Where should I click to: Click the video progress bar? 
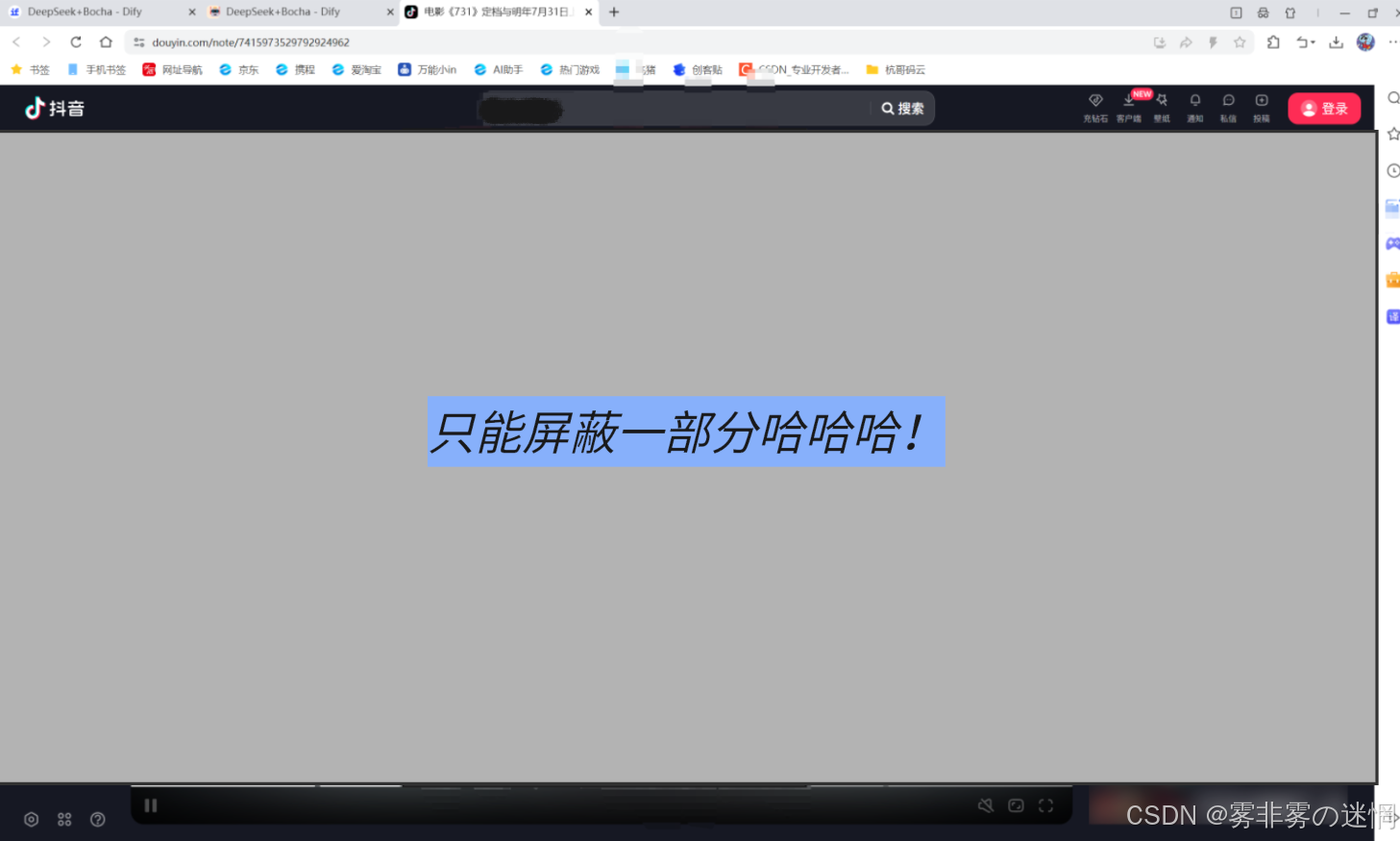coord(602,786)
